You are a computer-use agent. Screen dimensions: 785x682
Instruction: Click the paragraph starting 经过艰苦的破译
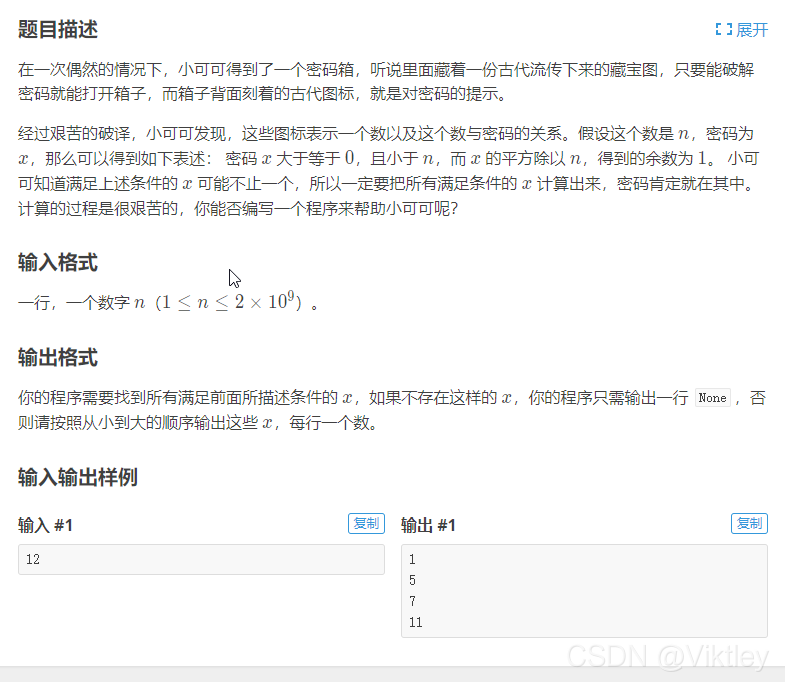click(x=388, y=171)
